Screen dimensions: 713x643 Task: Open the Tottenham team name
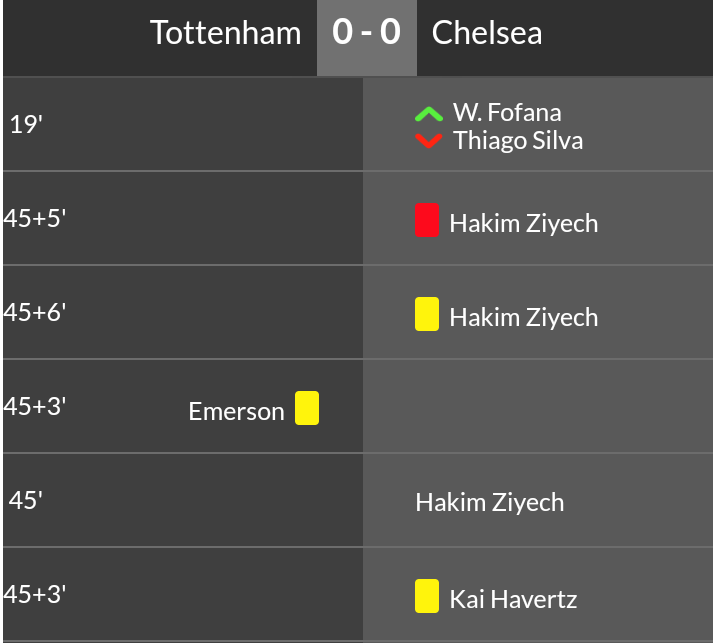pos(225,33)
